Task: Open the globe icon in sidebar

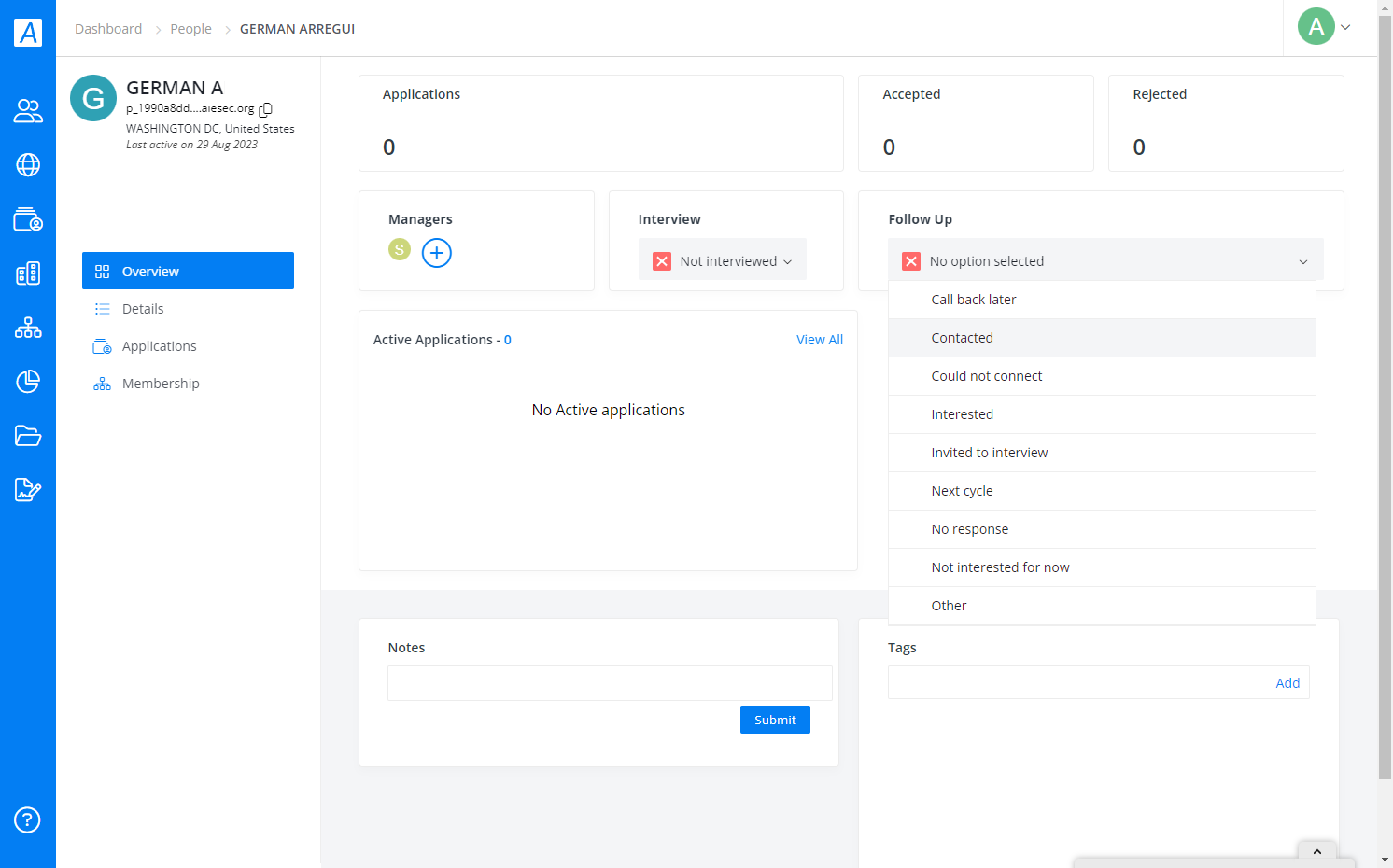Action: coord(28,165)
